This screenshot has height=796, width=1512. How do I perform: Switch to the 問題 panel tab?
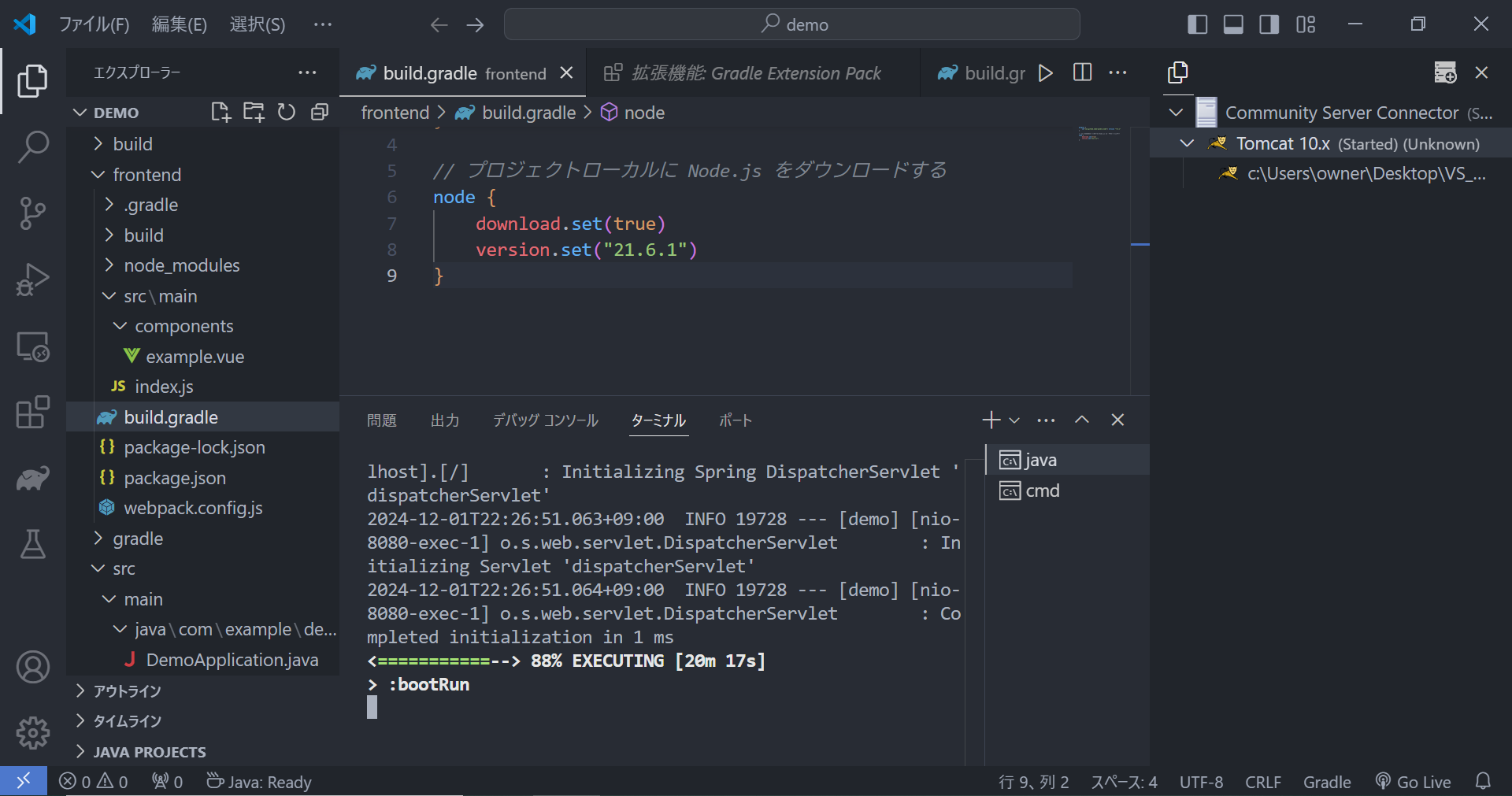click(x=382, y=420)
